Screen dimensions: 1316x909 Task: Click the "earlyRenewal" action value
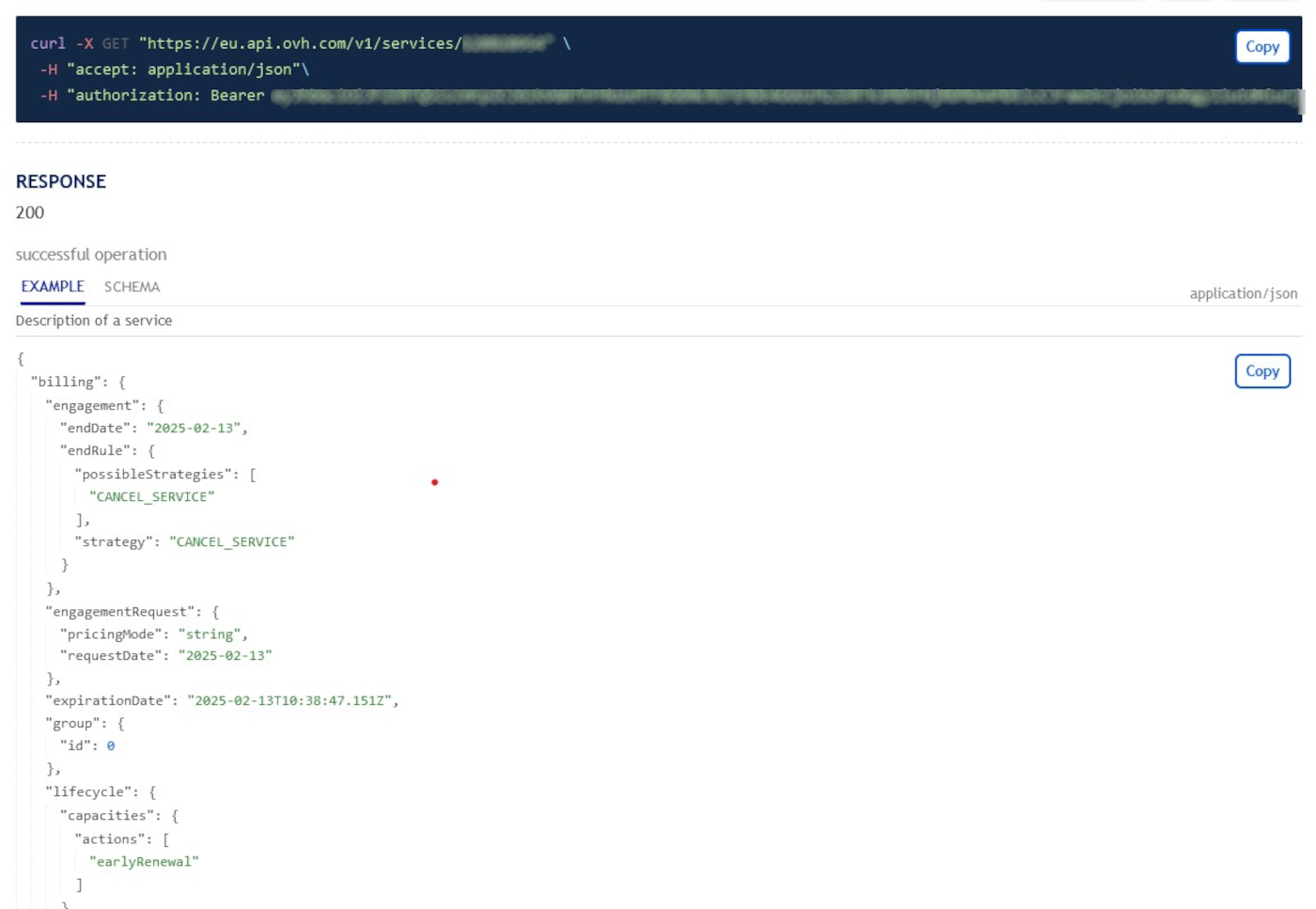click(x=144, y=862)
